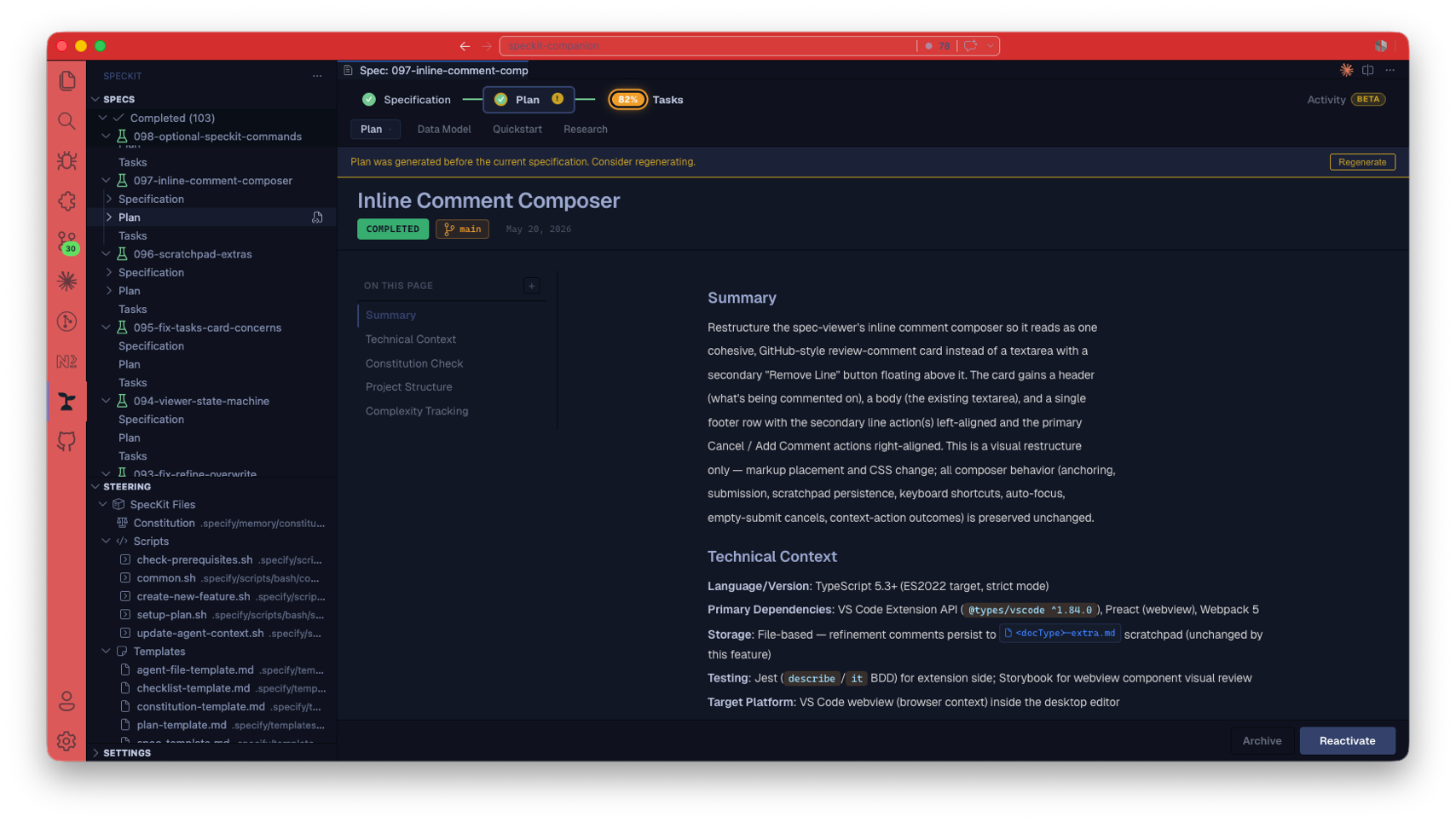Viewport: 1456px width, 823px height.
Task: Go forward with the right arrow
Action: coord(487,46)
